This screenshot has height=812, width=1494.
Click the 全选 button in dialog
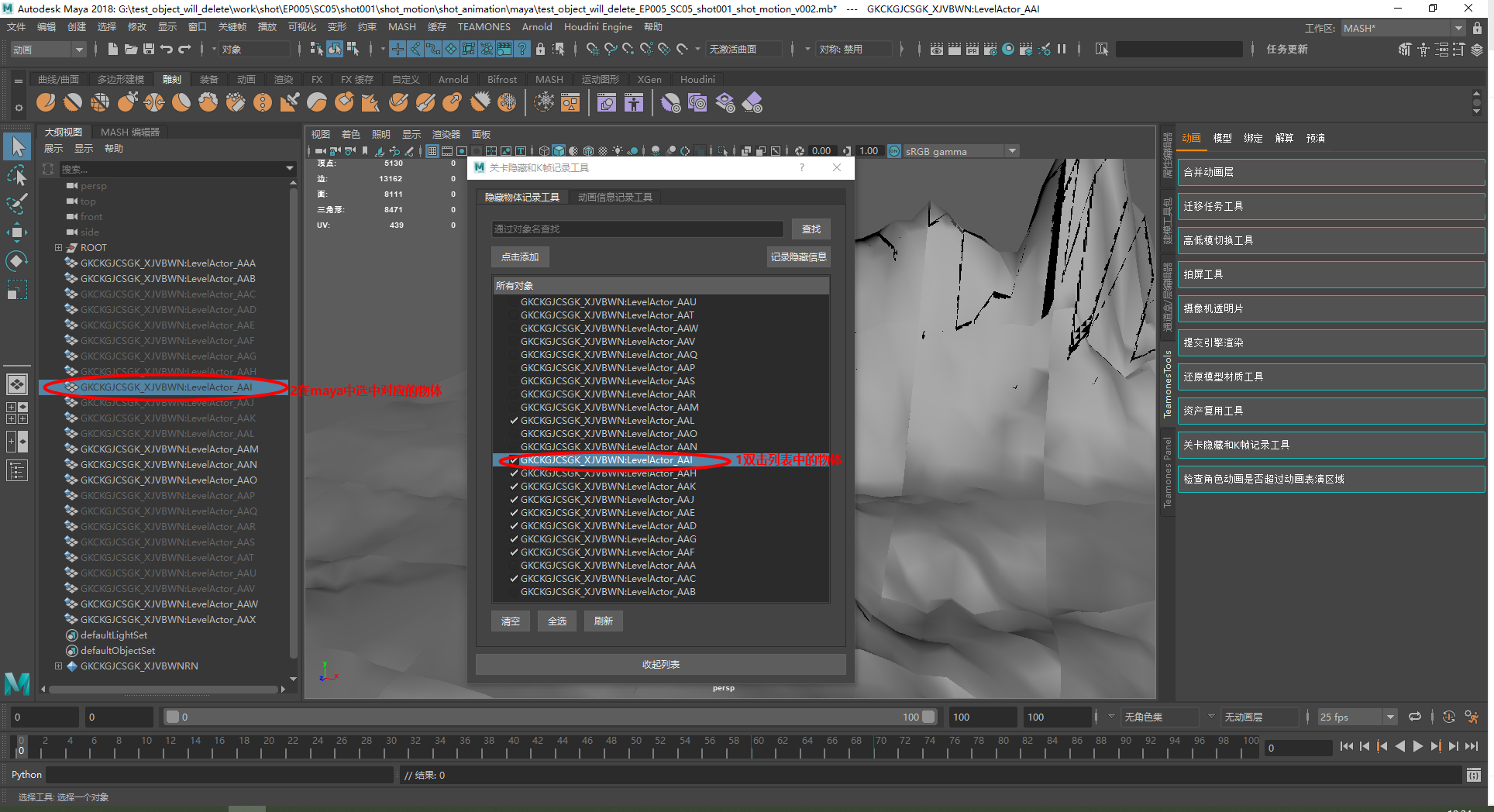(x=556, y=621)
